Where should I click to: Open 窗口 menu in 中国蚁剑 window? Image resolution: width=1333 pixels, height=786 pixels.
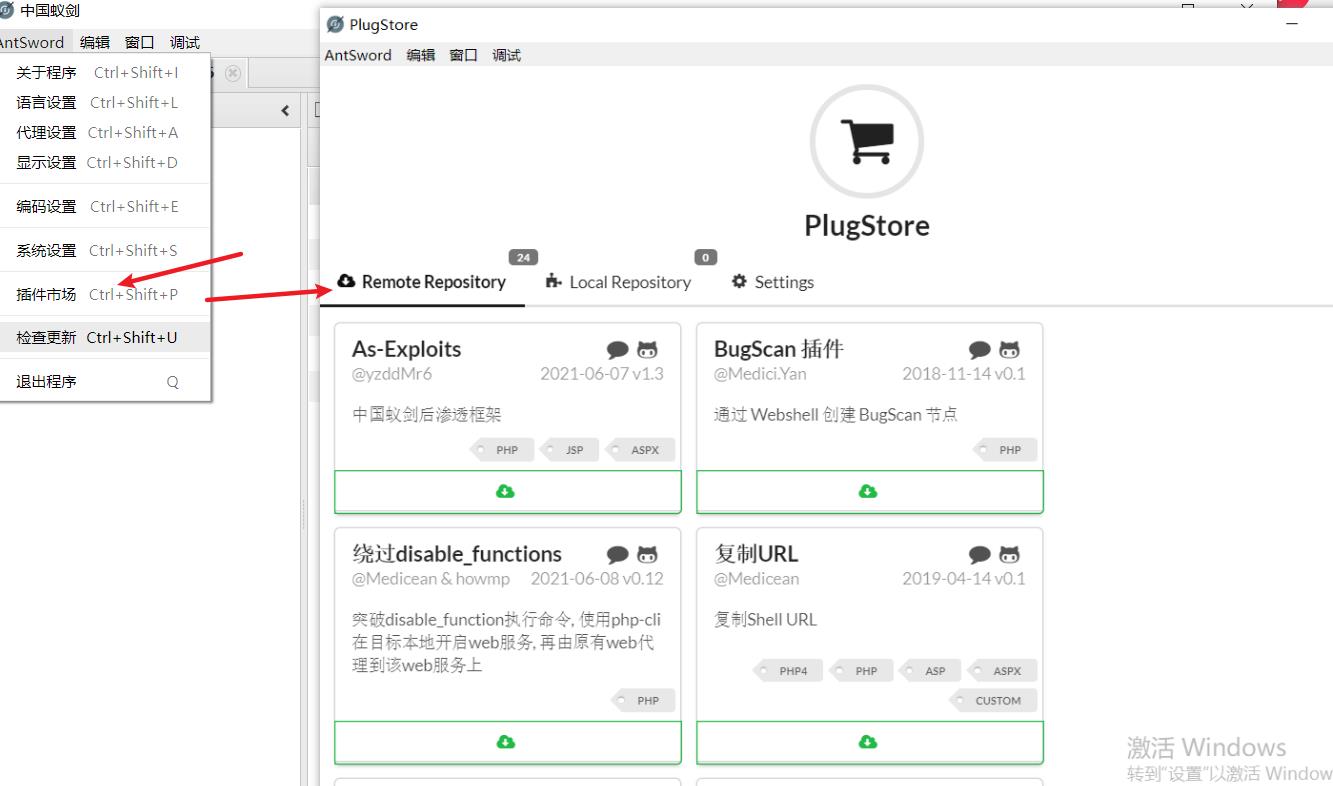pyautogui.click(x=140, y=42)
